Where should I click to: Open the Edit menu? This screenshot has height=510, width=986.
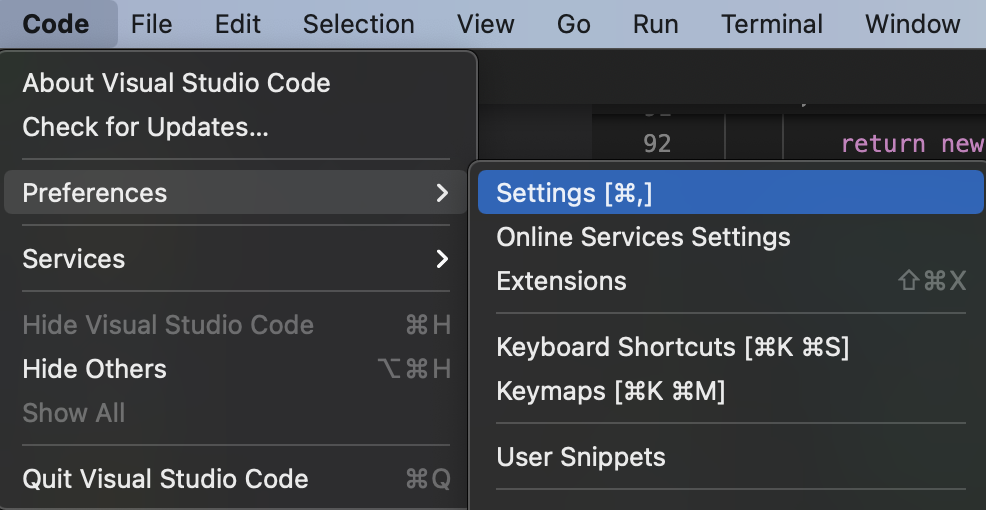coord(238,24)
